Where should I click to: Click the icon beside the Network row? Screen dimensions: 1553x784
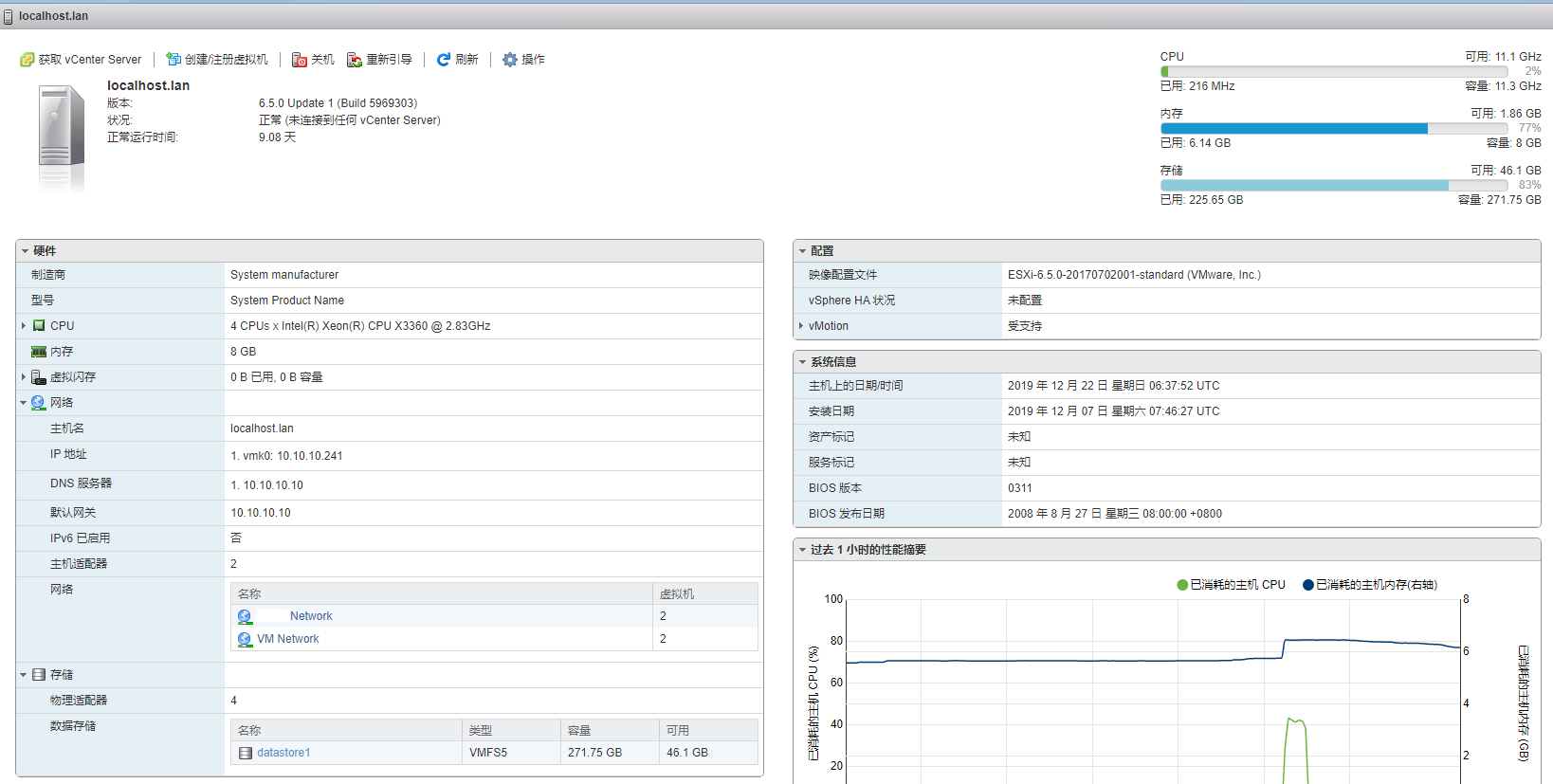[245, 616]
